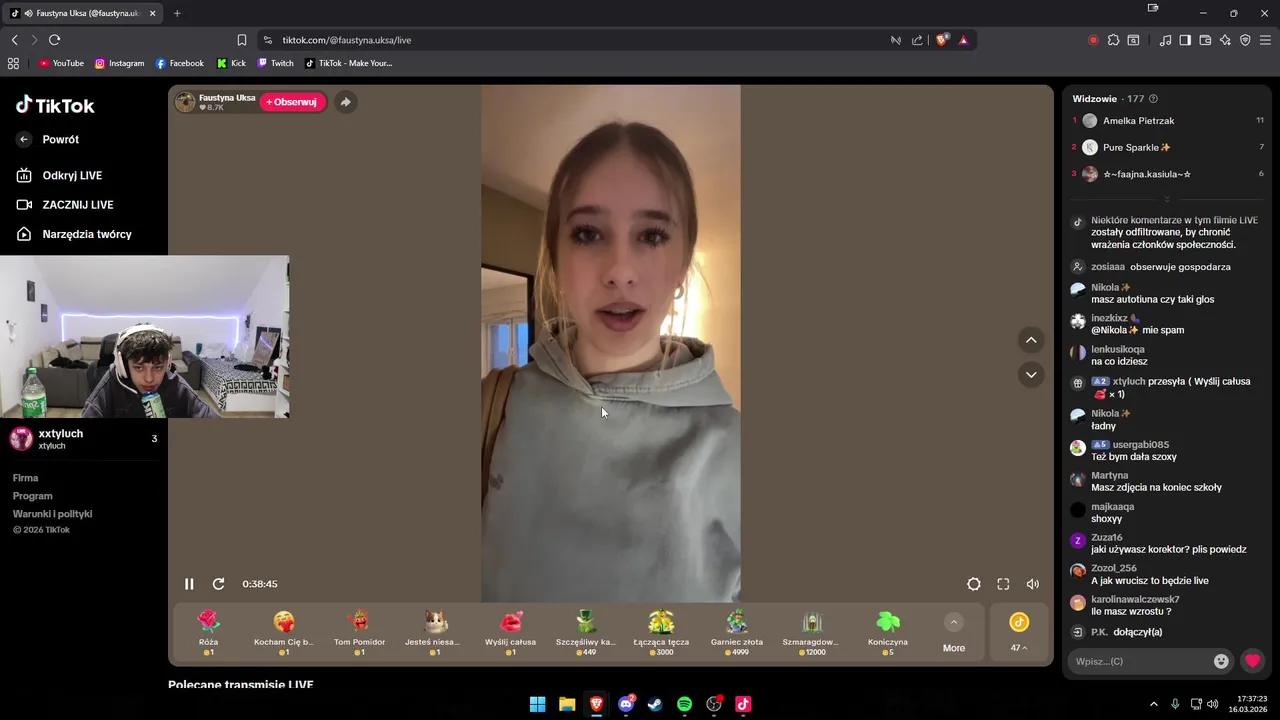Open Narzędzia twórcy in sidebar
Image resolution: width=1280 pixels, height=720 pixels.
74,234
